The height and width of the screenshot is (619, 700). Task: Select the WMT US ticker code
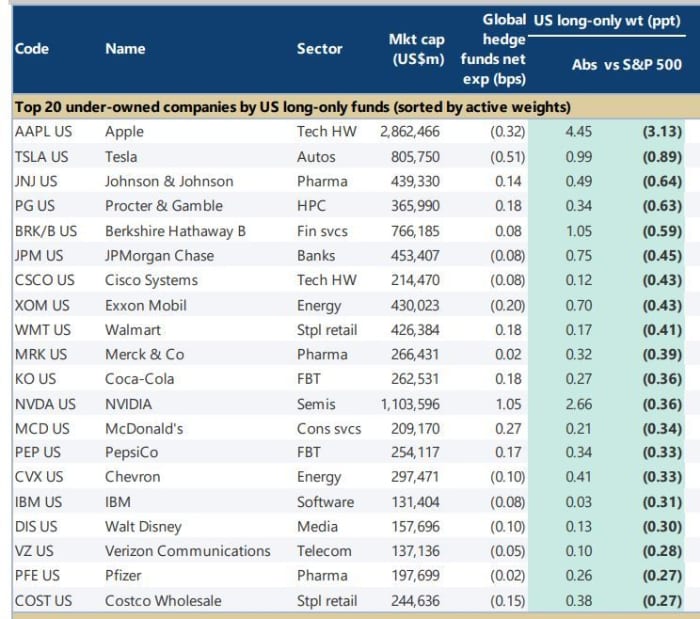(43, 330)
